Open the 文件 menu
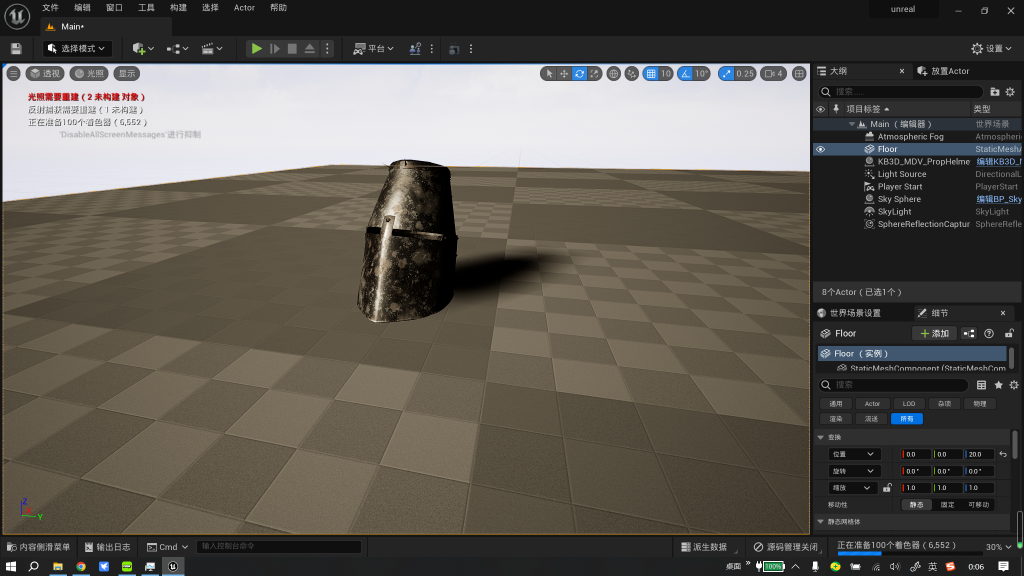Image resolution: width=1024 pixels, height=576 pixels. click(x=50, y=8)
